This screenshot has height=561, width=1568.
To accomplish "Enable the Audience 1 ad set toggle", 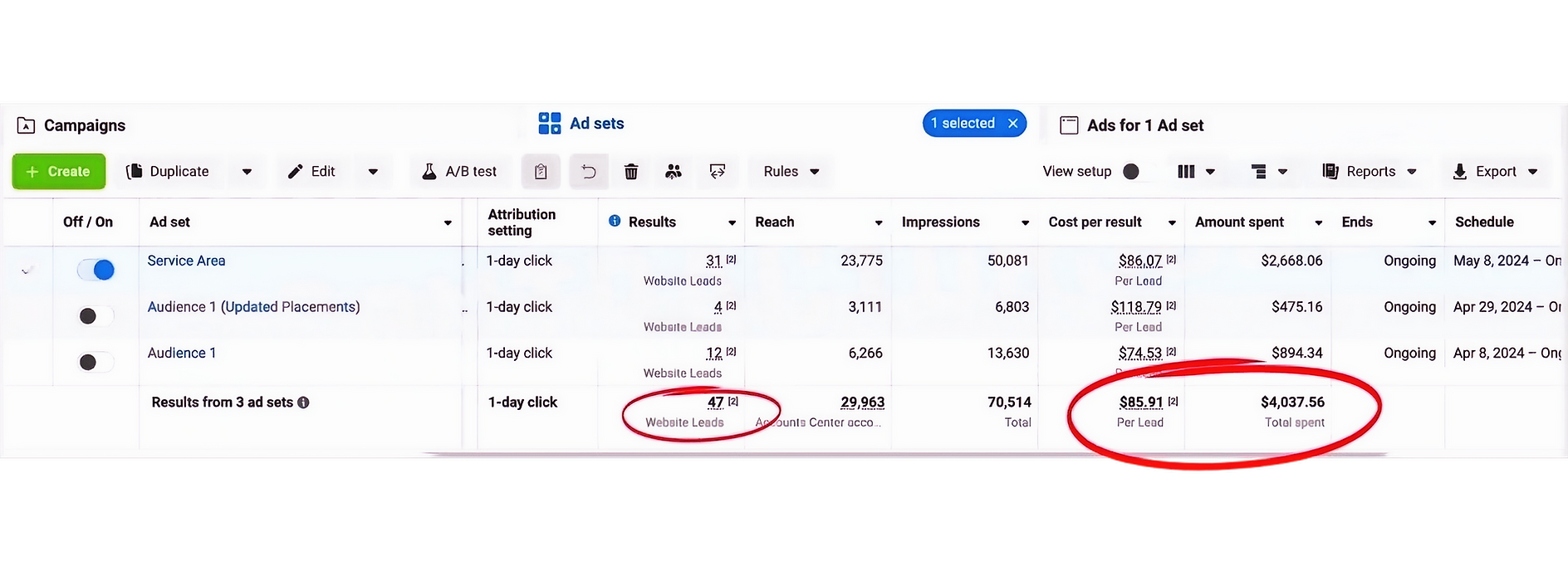I will pos(96,363).
